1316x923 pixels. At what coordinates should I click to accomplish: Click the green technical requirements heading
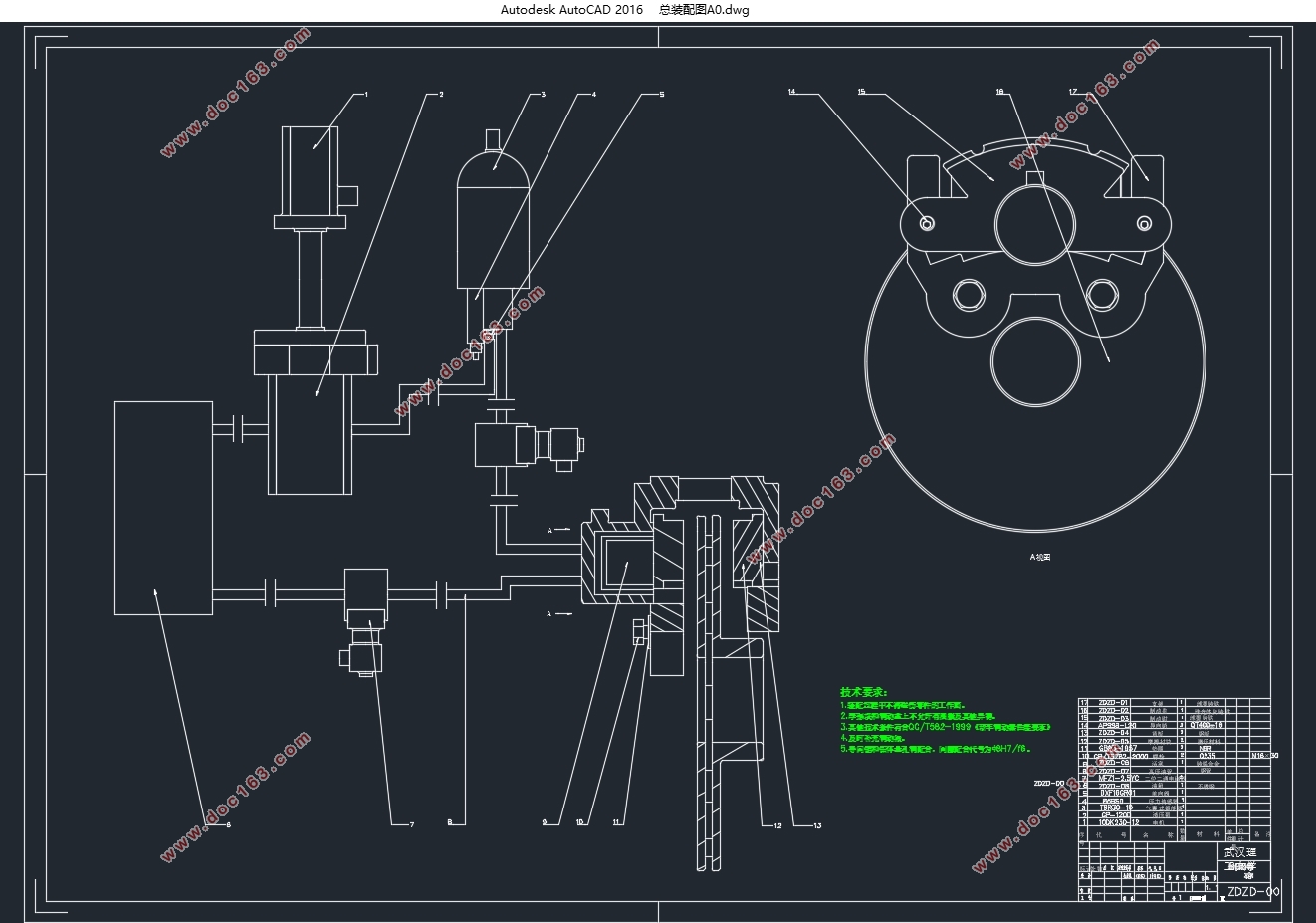click(x=864, y=692)
